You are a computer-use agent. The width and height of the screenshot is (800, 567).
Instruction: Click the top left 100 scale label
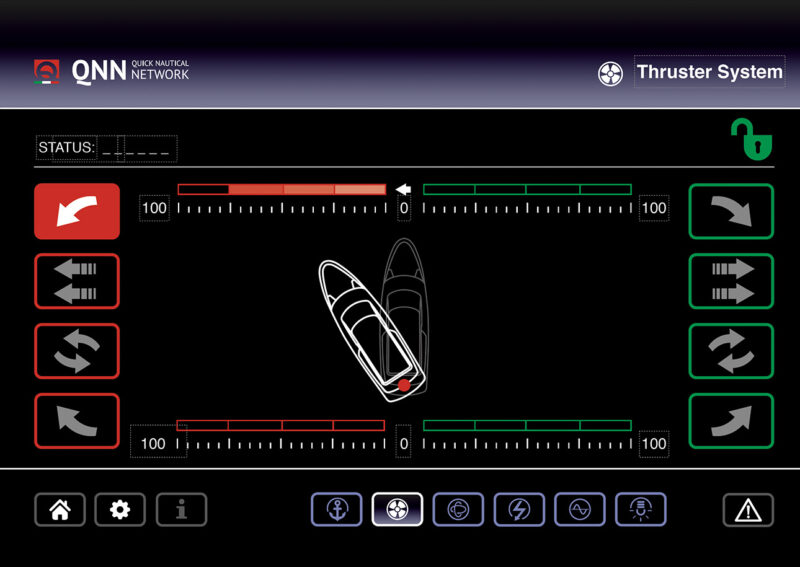point(155,208)
